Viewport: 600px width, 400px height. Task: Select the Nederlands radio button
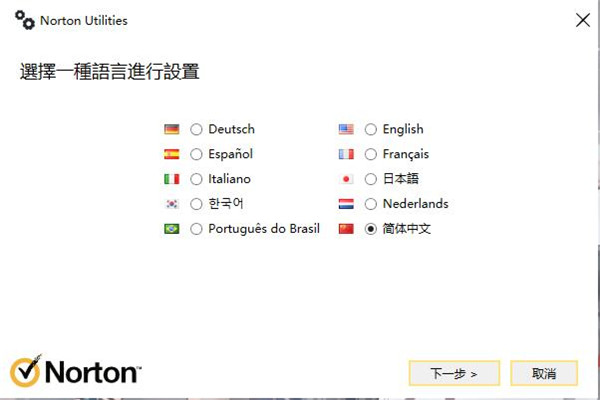pos(370,204)
